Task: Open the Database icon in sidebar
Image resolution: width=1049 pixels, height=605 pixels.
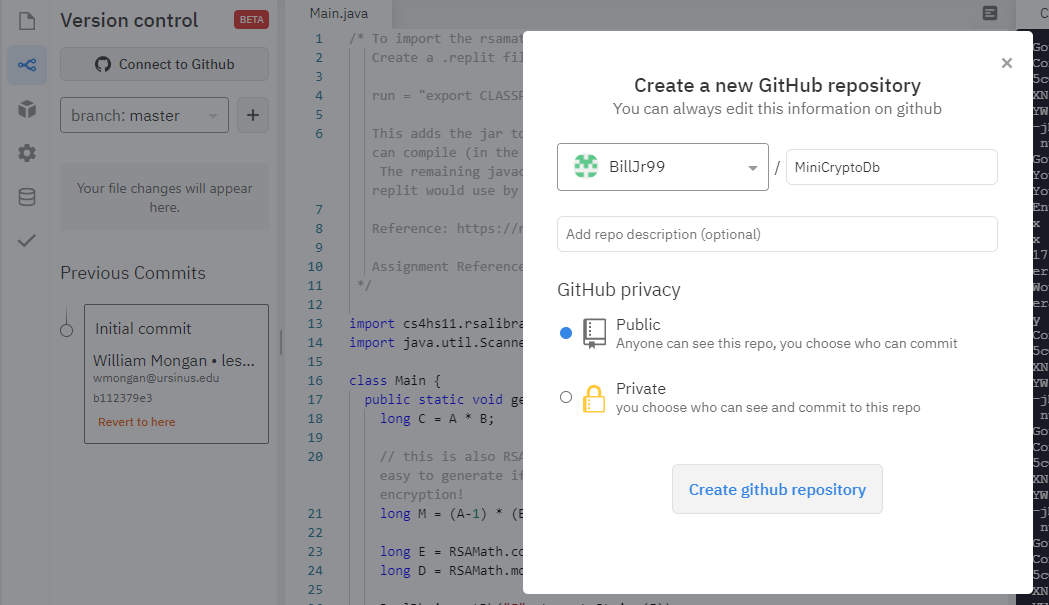Action: pyautogui.click(x=27, y=197)
